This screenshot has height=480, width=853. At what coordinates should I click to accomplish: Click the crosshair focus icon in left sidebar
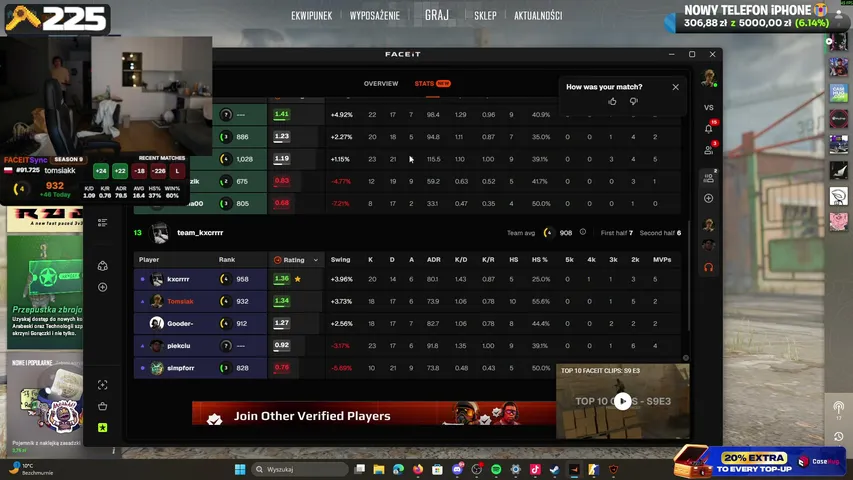tap(102, 385)
